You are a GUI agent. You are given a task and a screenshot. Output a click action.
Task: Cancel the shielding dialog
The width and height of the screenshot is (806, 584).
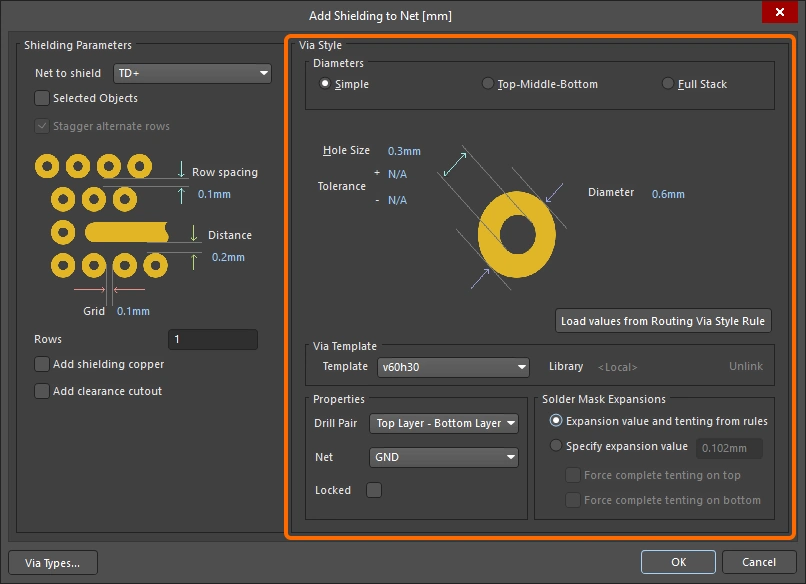tap(758, 562)
